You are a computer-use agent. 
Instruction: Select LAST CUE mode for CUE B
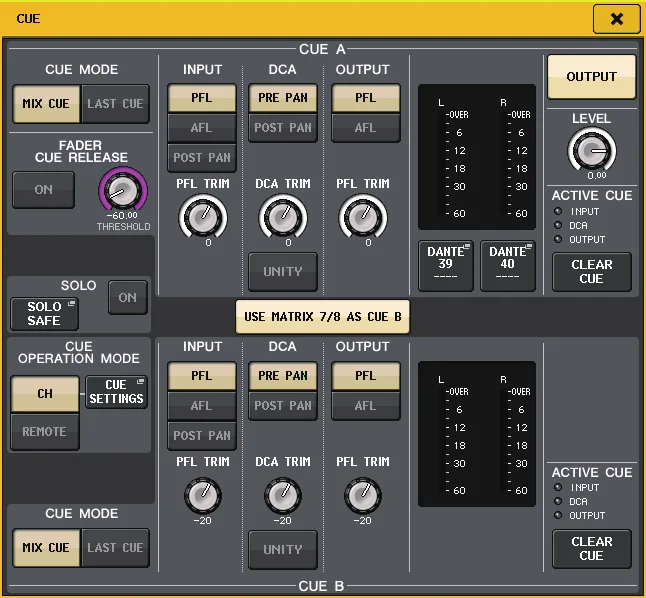click(115, 548)
